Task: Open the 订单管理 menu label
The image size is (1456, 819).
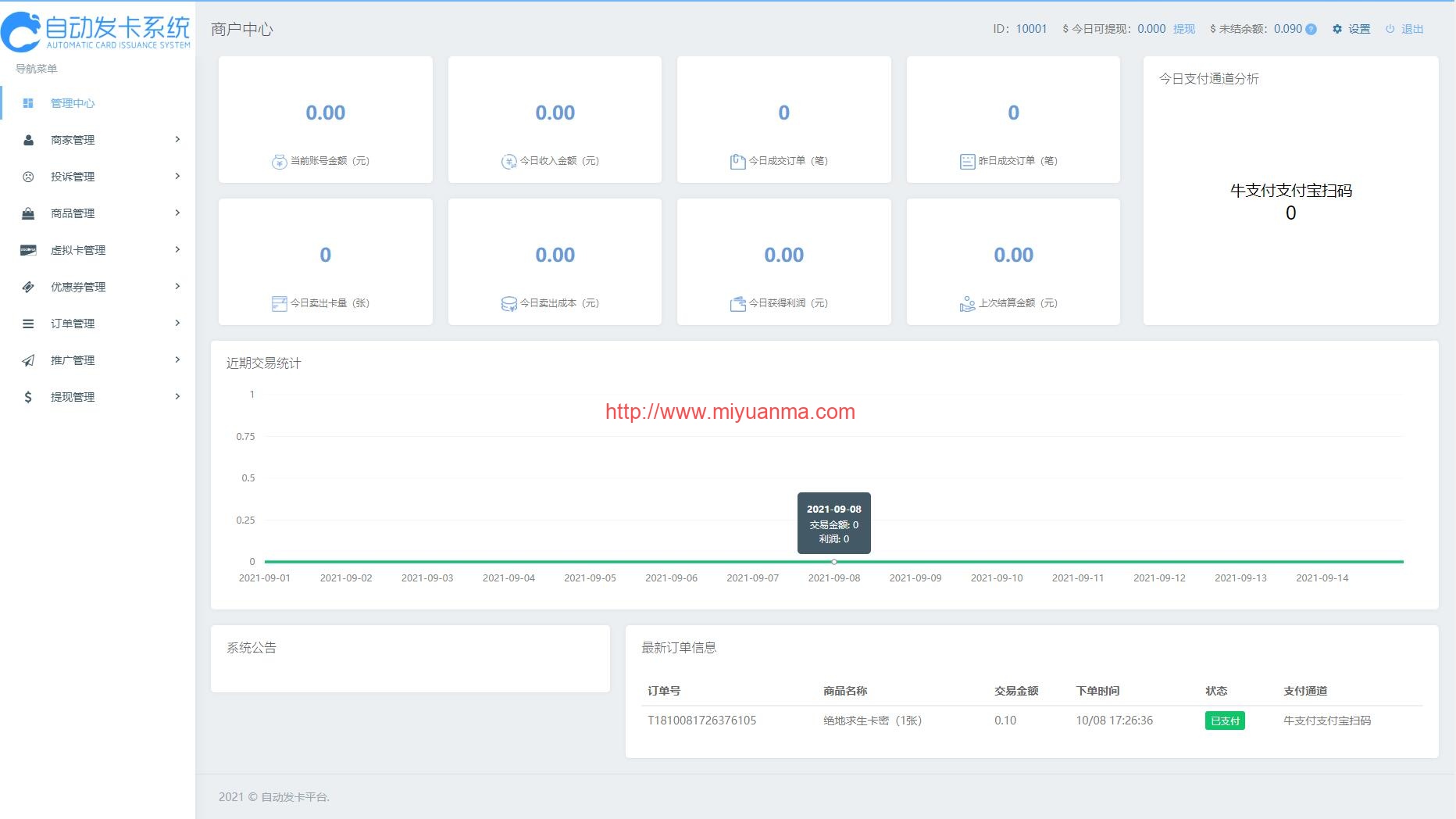Action: [73, 324]
